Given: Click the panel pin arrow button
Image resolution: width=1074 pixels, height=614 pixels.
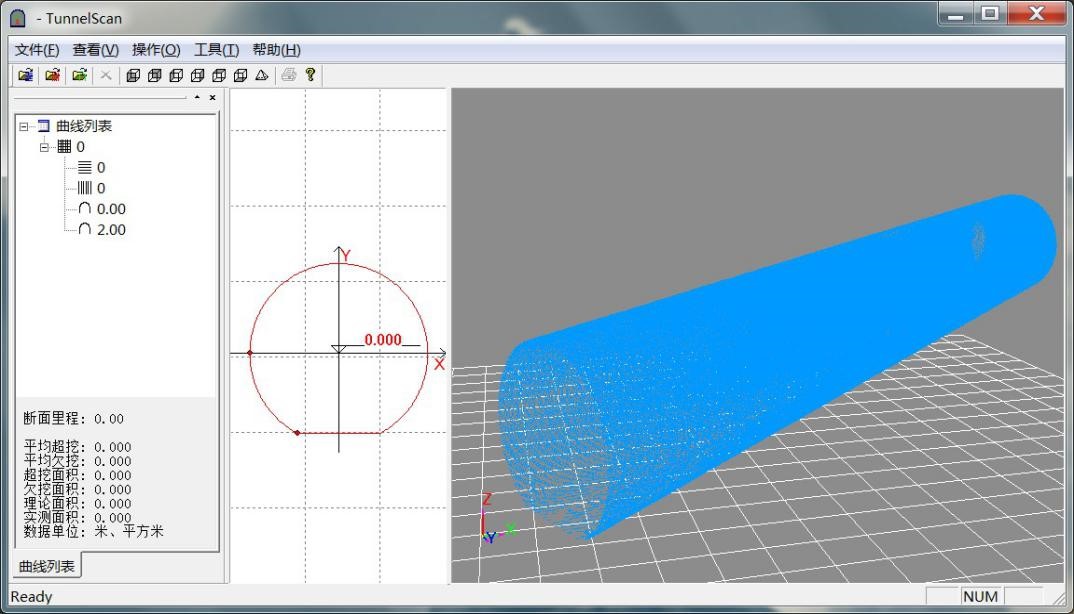Looking at the screenshot, I should [x=197, y=98].
